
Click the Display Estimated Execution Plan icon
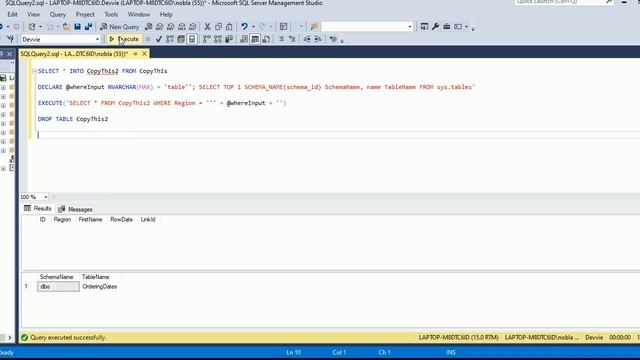point(170,39)
